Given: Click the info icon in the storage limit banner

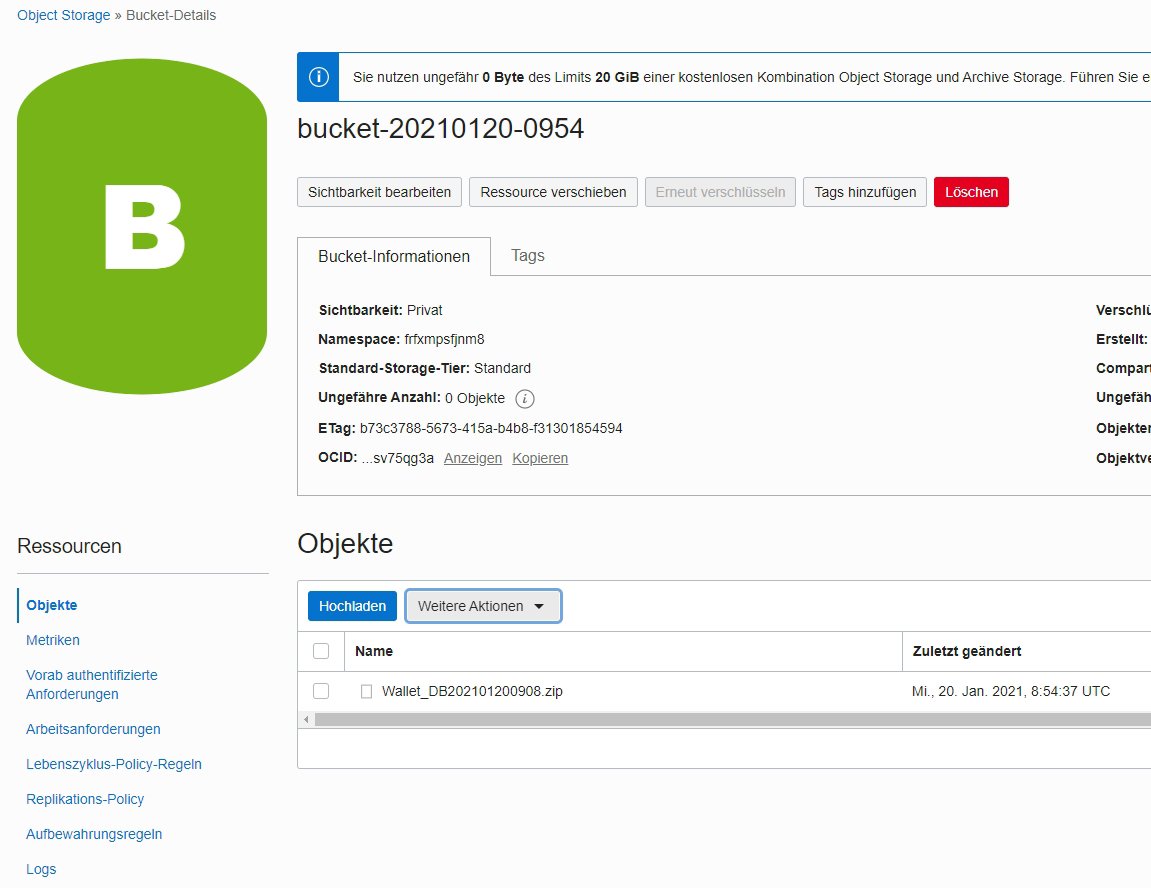Looking at the screenshot, I should (x=317, y=77).
